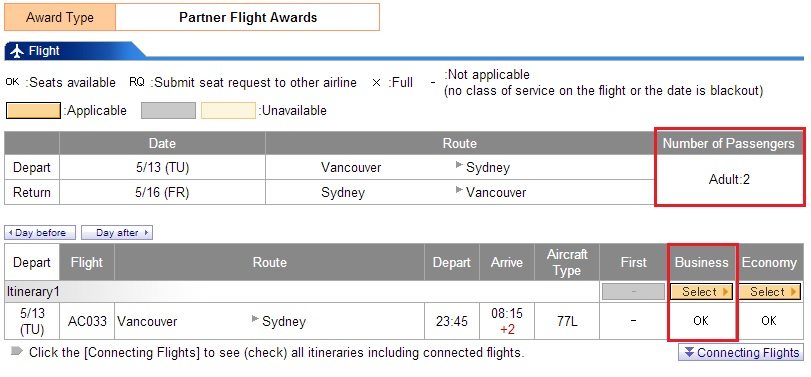Click the gray Unavailable legend swatch
This screenshot has height=377, width=811.
(169, 111)
